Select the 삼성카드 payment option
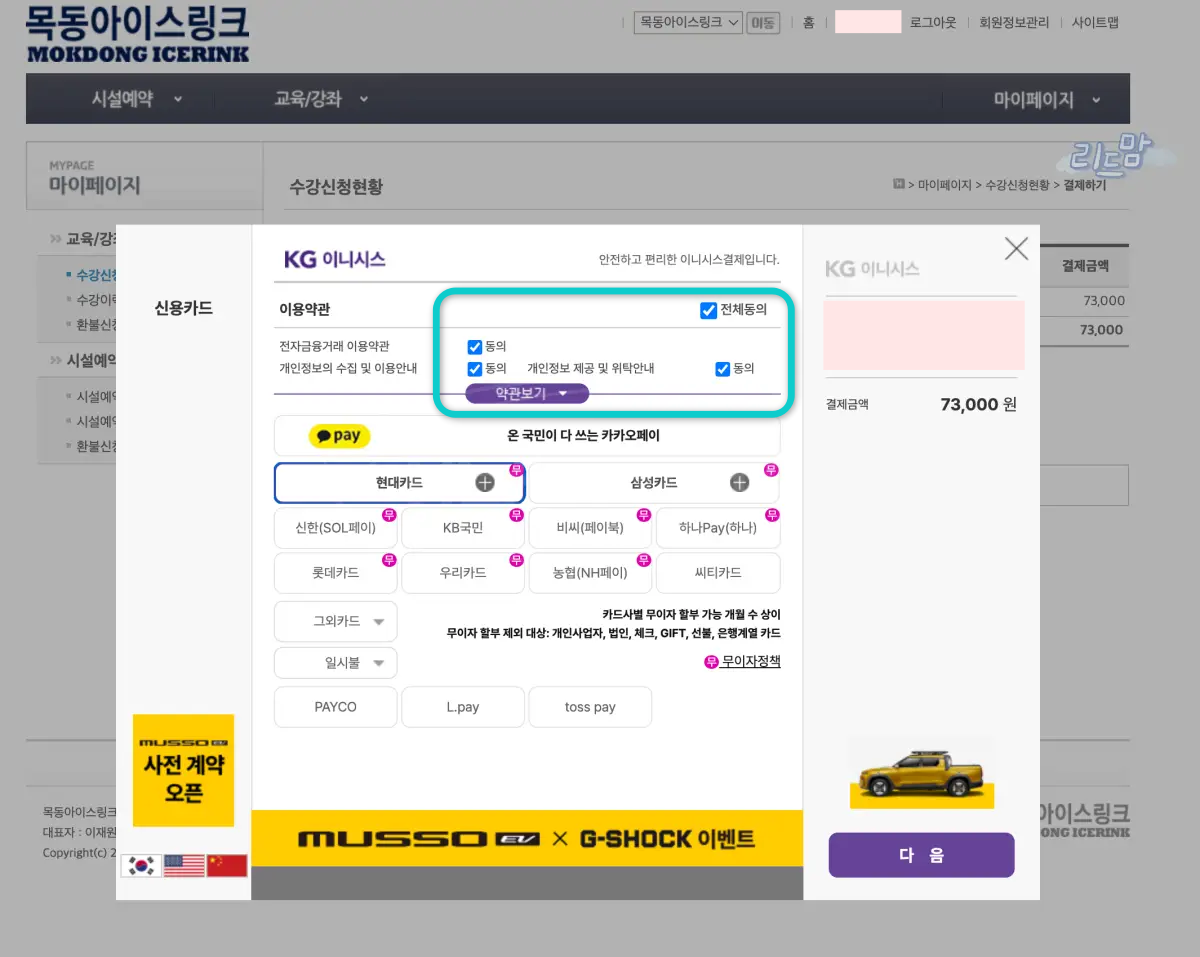 tap(654, 483)
